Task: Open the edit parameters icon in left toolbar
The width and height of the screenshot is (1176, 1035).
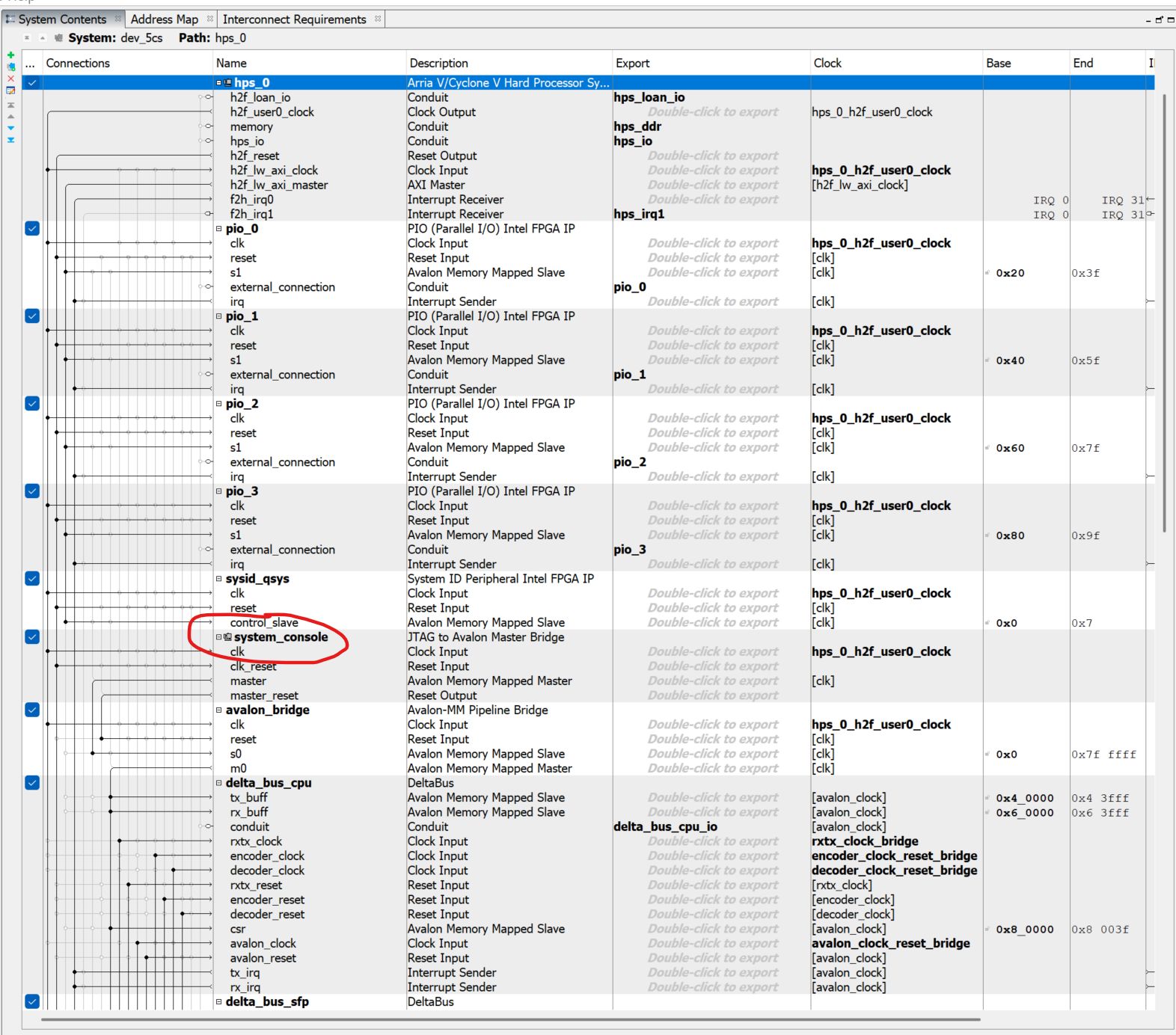Action: click(10, 90)
